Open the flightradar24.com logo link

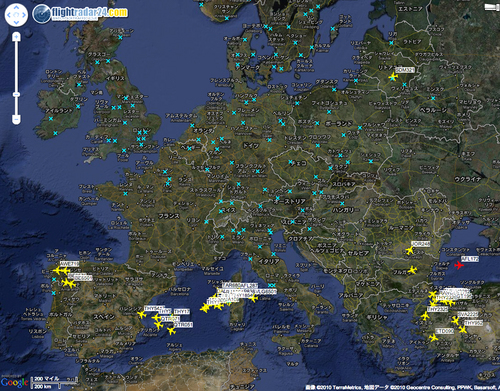coord(80,13)
